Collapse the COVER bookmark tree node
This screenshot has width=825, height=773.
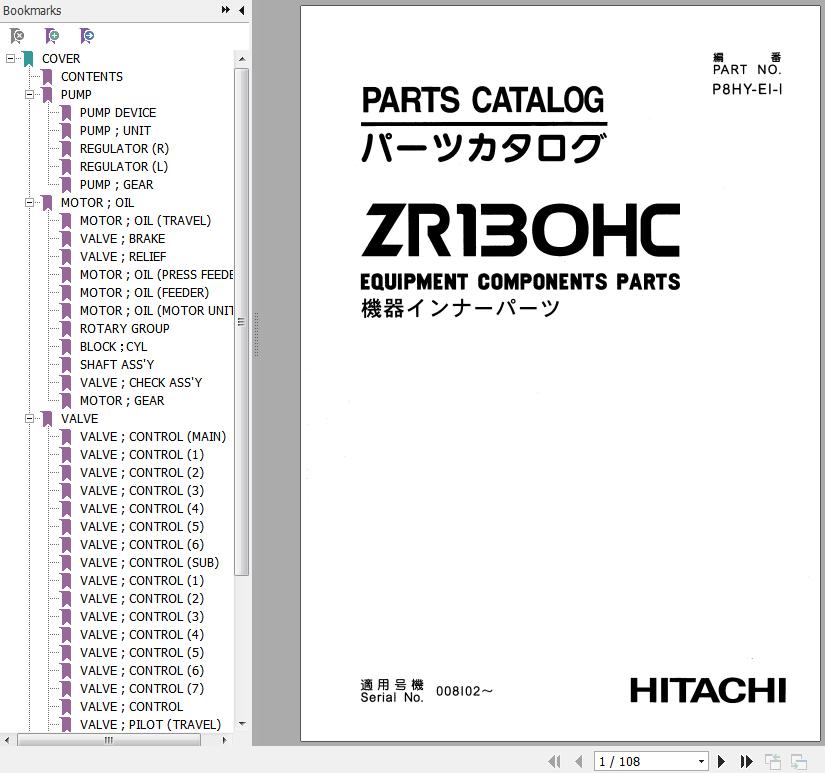tap(10, 59)
